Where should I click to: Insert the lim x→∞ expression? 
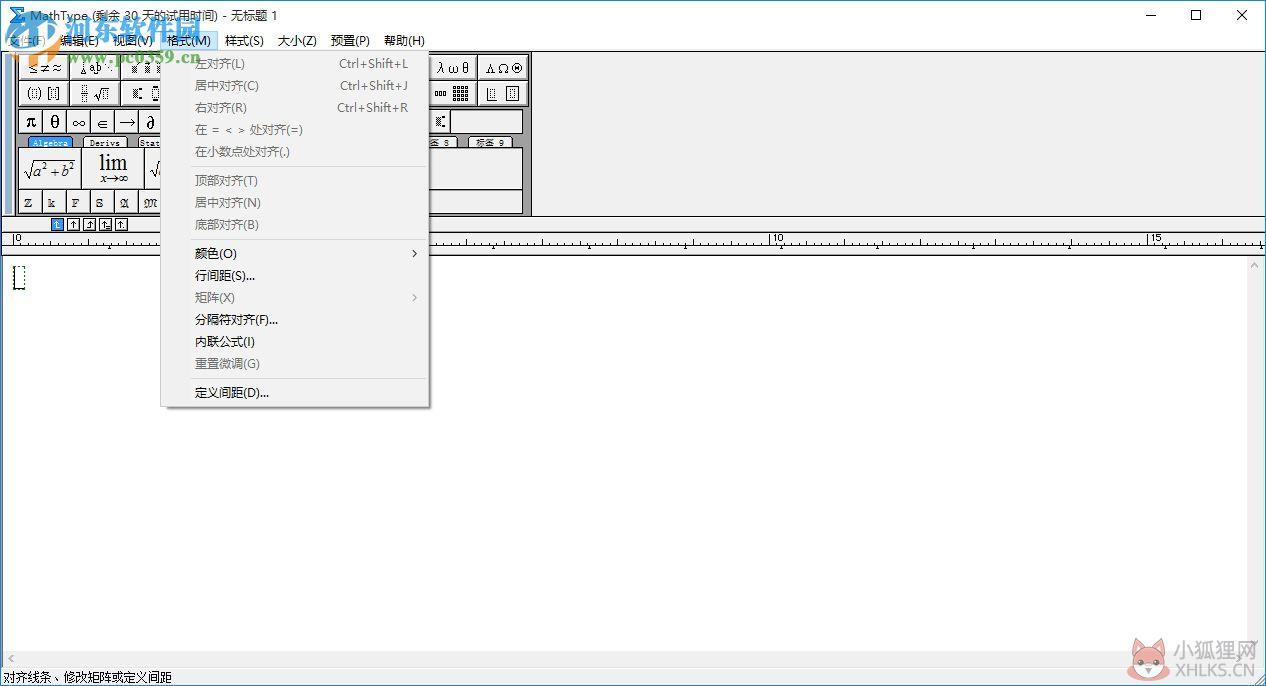(113, 169)
